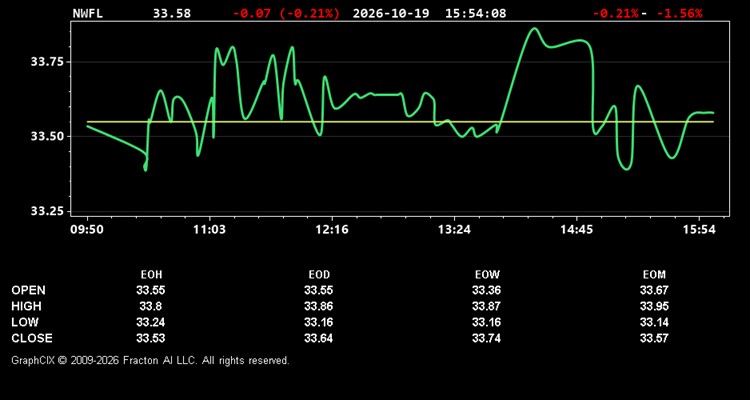Click the red -0.07 (-0.21%) change value
The height and width of the screenshot is (400, 750).
tap(287, 13)
